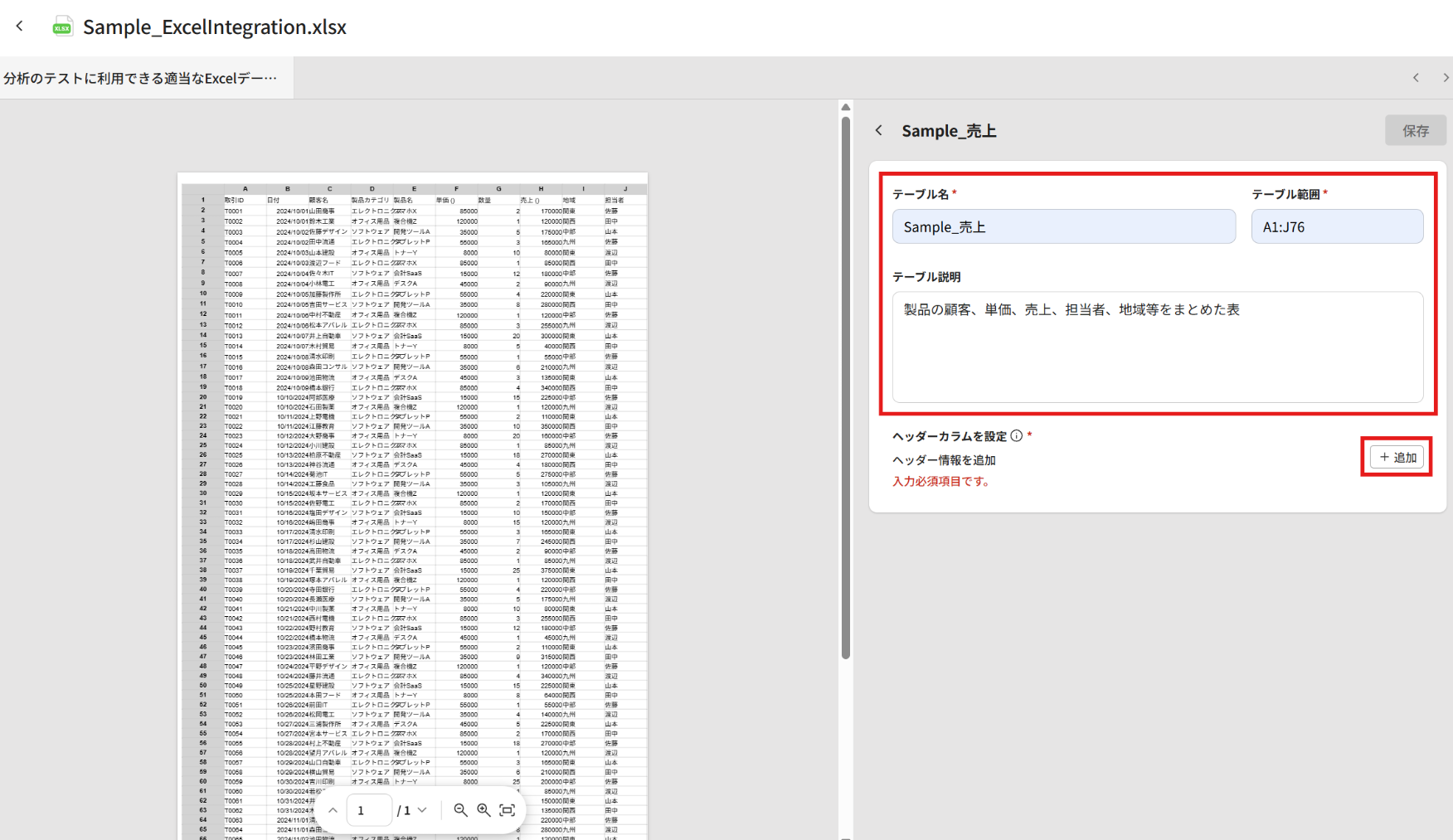Image resolution: width=1453 pixels, height=840 pixels.
Task: Click the + 追加 button for header info
Action: click(x=1397, y=458)
